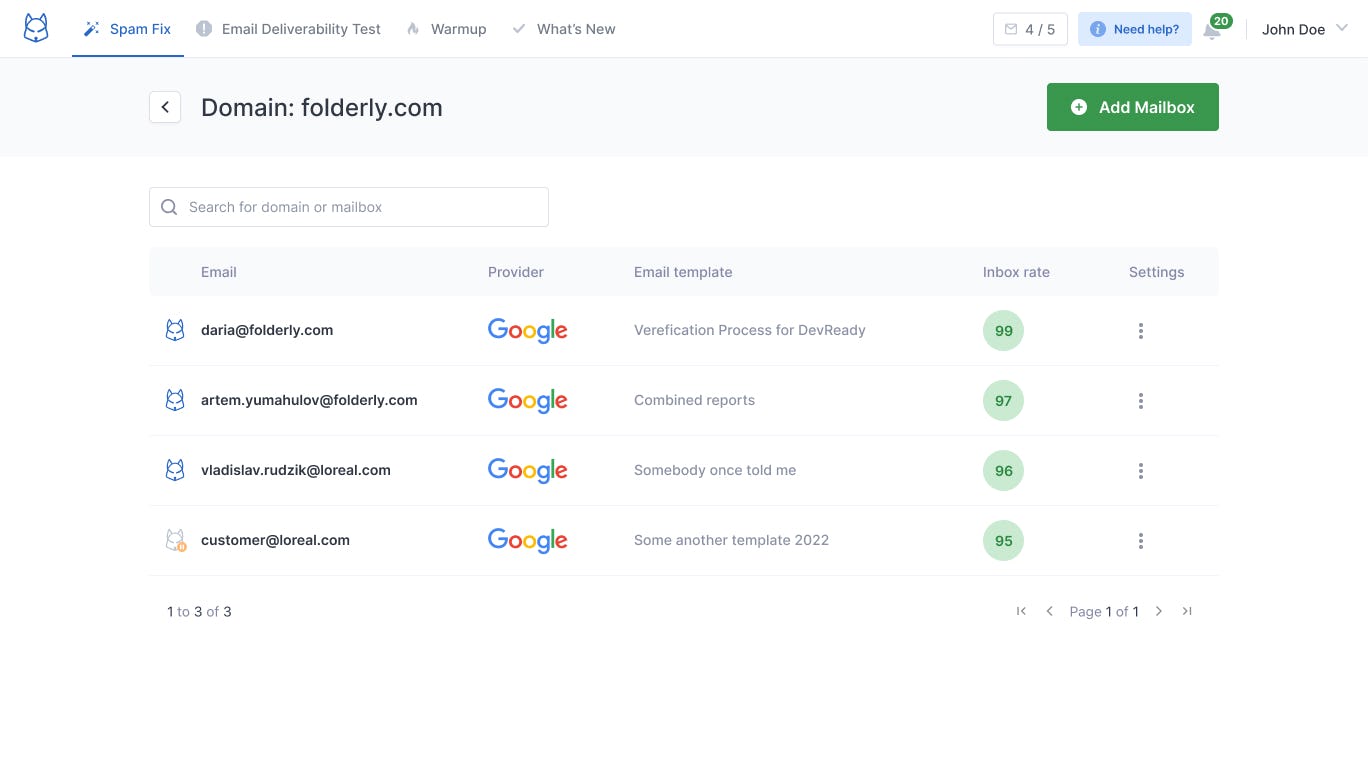Viewport: 1368px width, 760px height.
Task: Open the What's New section
Action: point(563,29)
